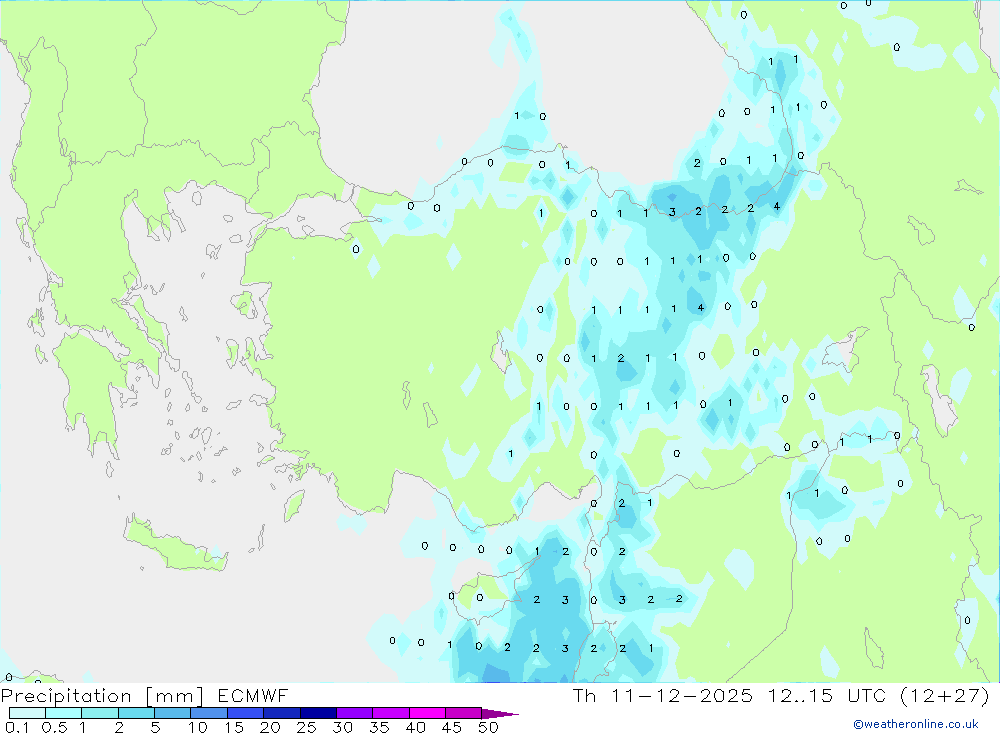
Task: Click the 'Th 11-12-2025' date text
Action: pos(663,695)
